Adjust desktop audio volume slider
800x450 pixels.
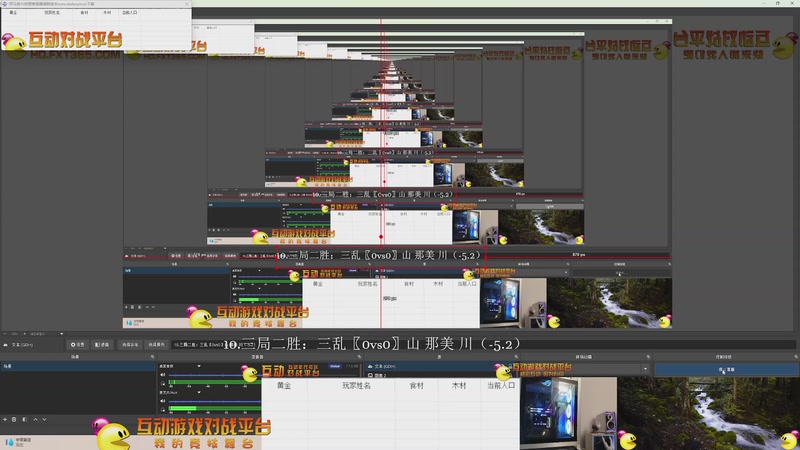pos(214,375)
